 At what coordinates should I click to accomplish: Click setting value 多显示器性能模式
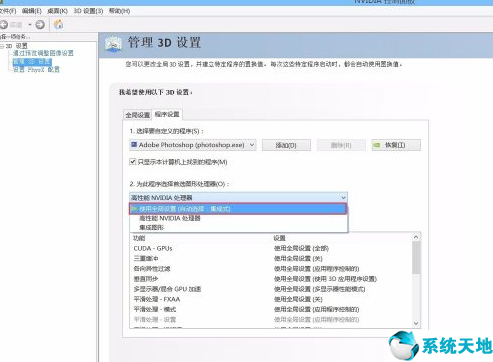(x=319, y=289)
